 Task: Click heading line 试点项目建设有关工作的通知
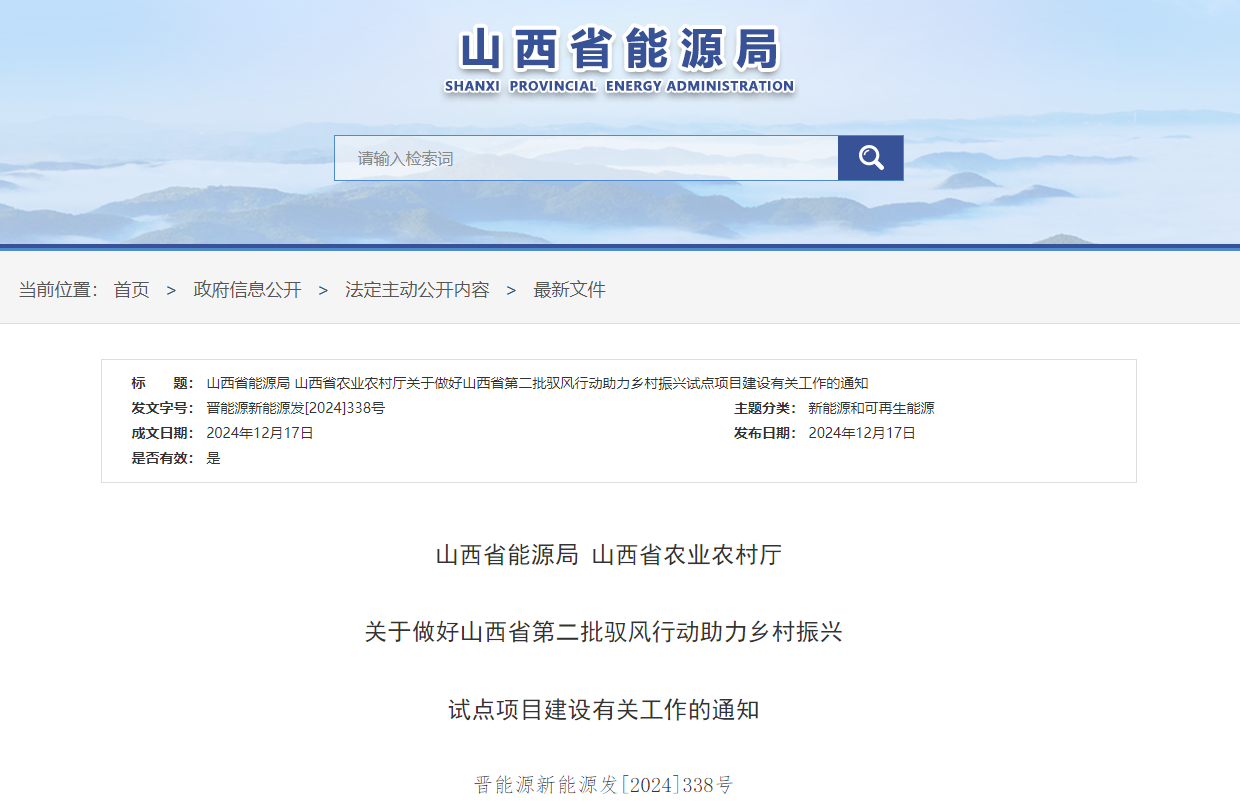(x=603, y=710)
